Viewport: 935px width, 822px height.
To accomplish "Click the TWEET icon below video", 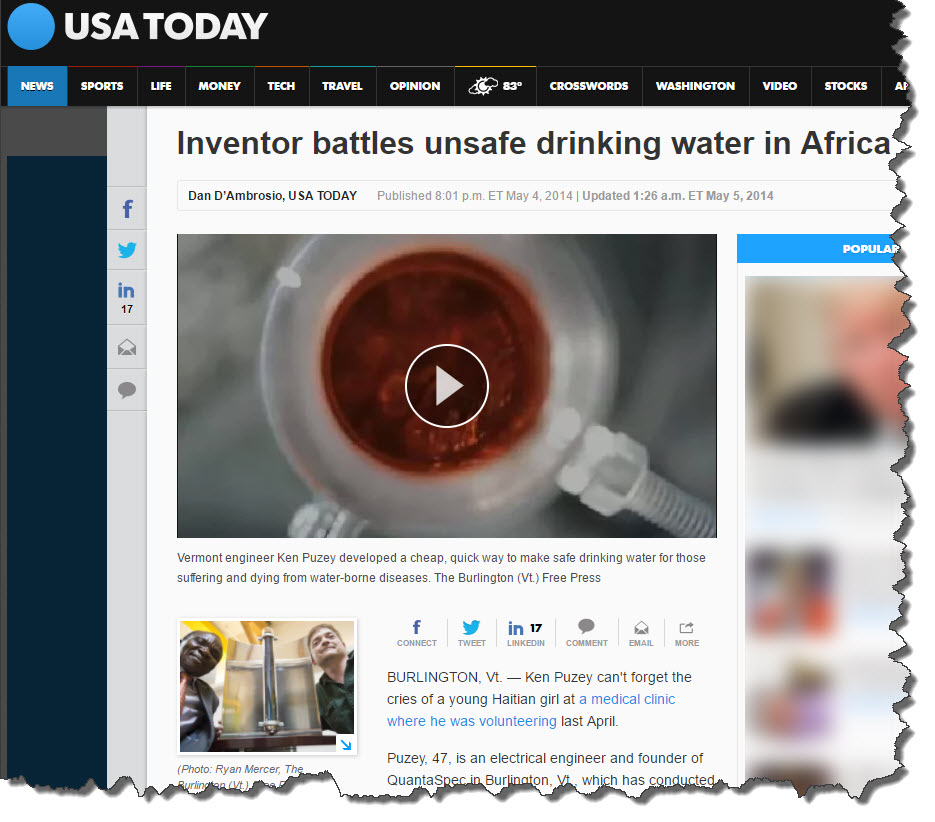I will click(472, 633).
